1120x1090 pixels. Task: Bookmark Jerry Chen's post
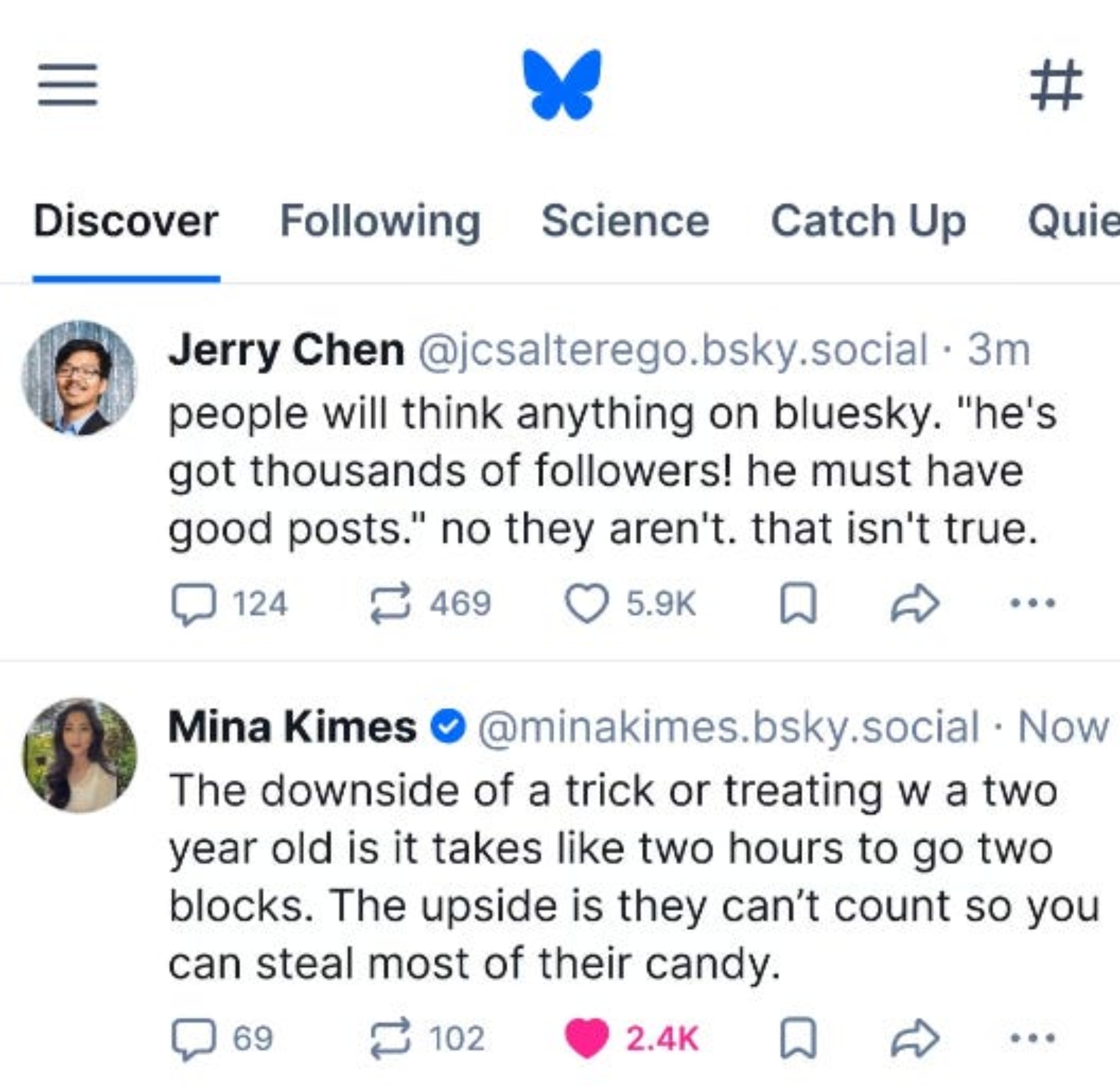(798, 603)
